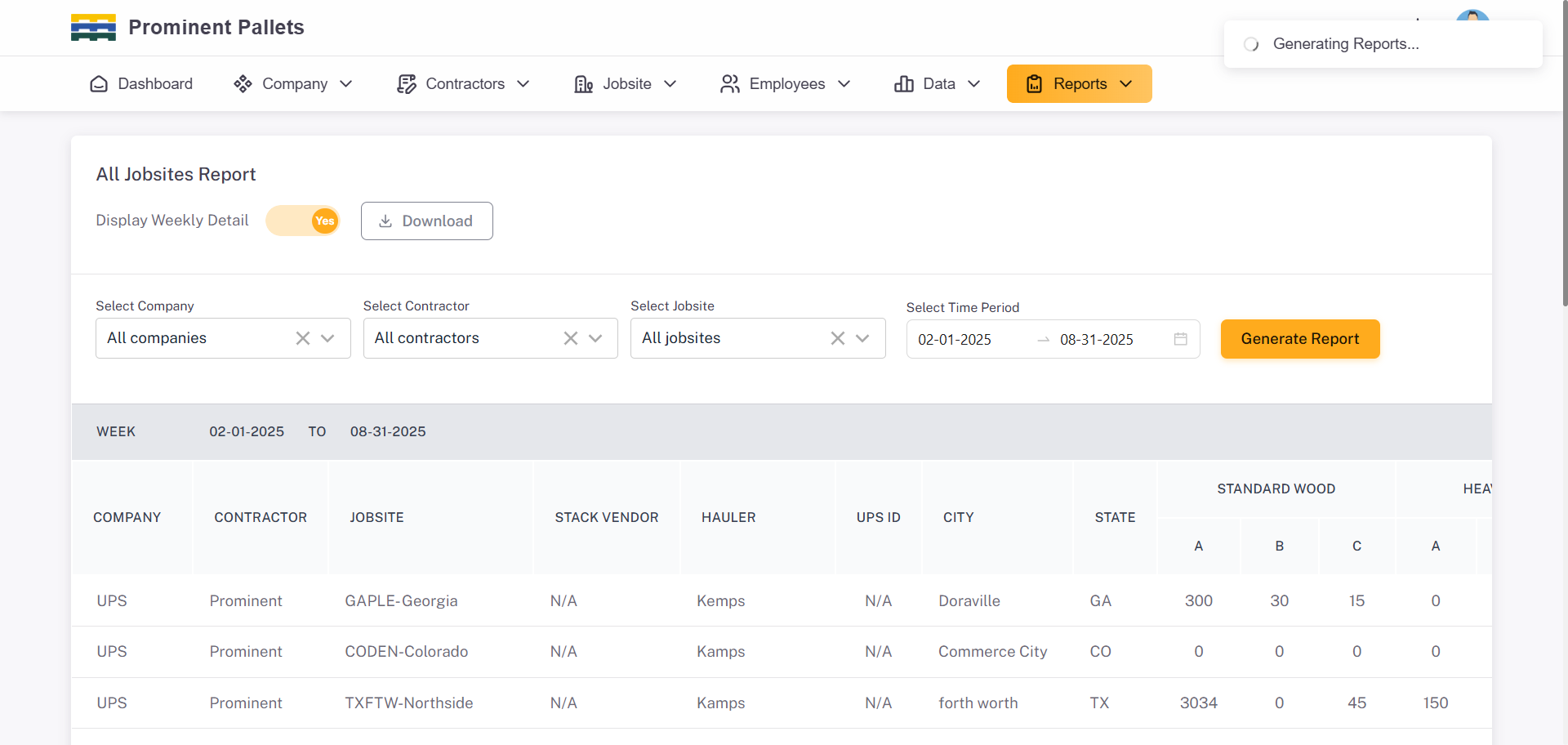The width and height of the screenshot is (1568, 745).
Task: Clear the All jobsites selection
Action: [837, 338]
